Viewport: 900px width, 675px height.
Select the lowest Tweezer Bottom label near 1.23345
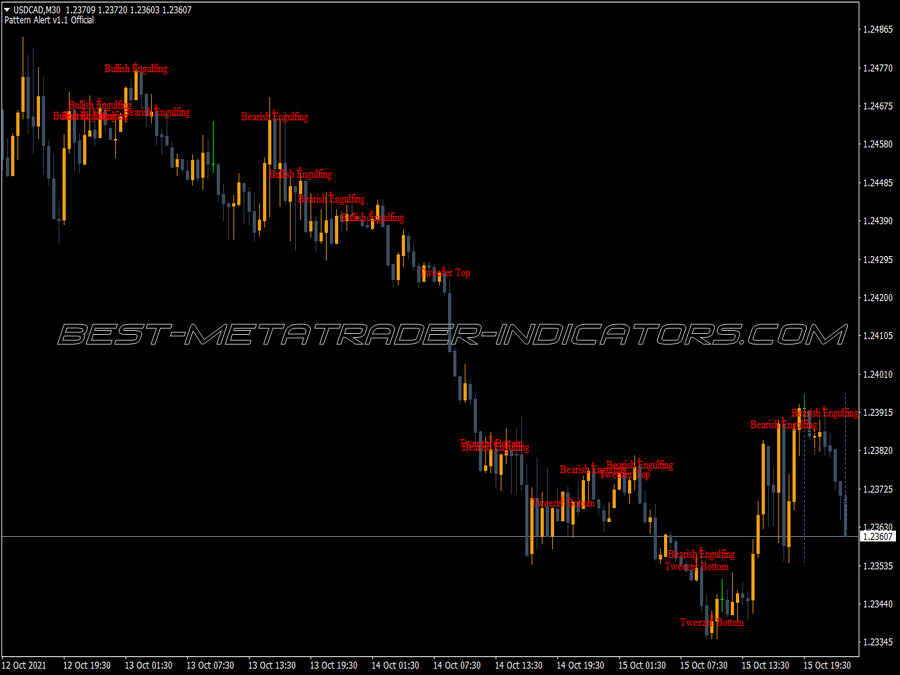point(712,623)
